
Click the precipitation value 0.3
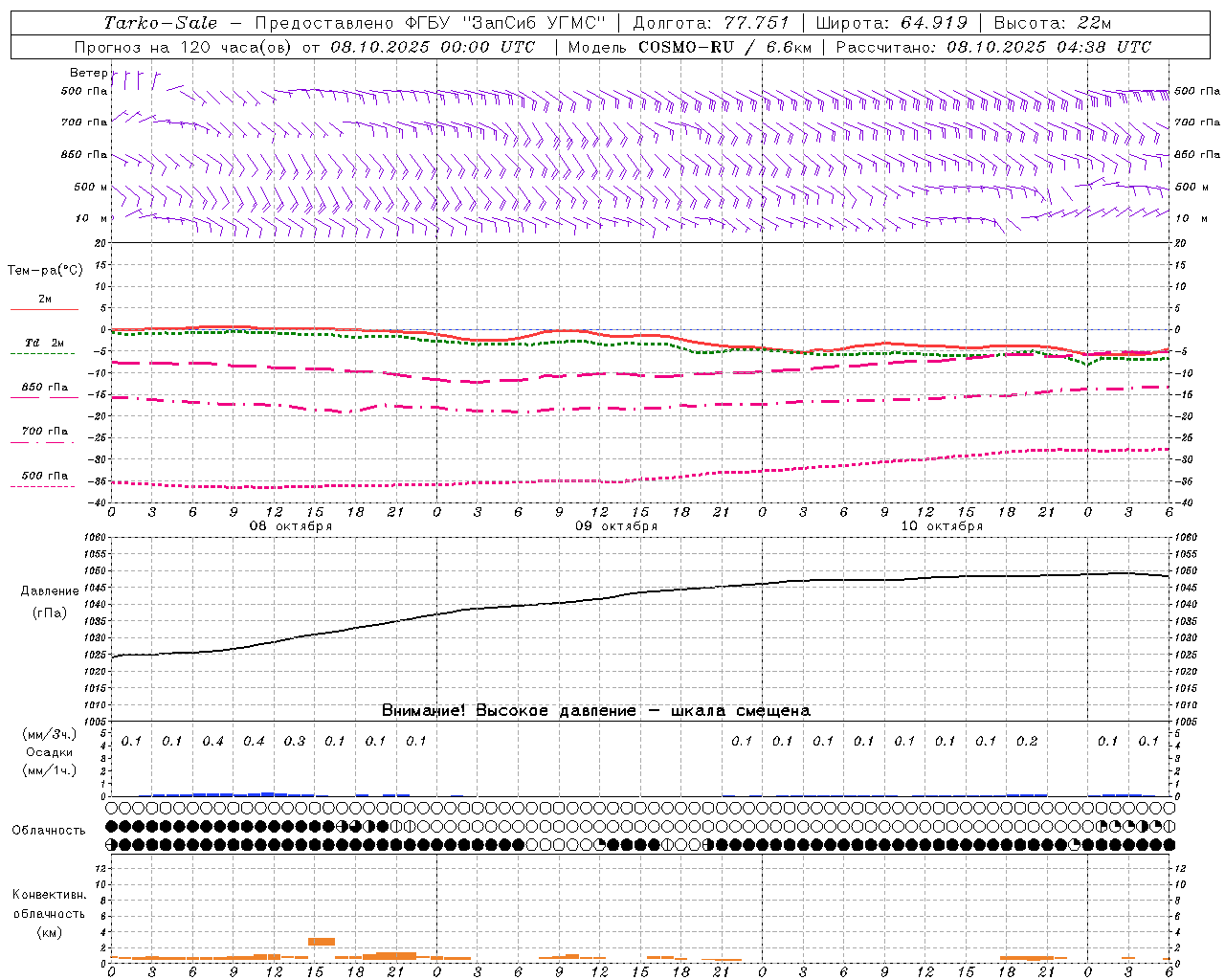click(x=295, y=741)
